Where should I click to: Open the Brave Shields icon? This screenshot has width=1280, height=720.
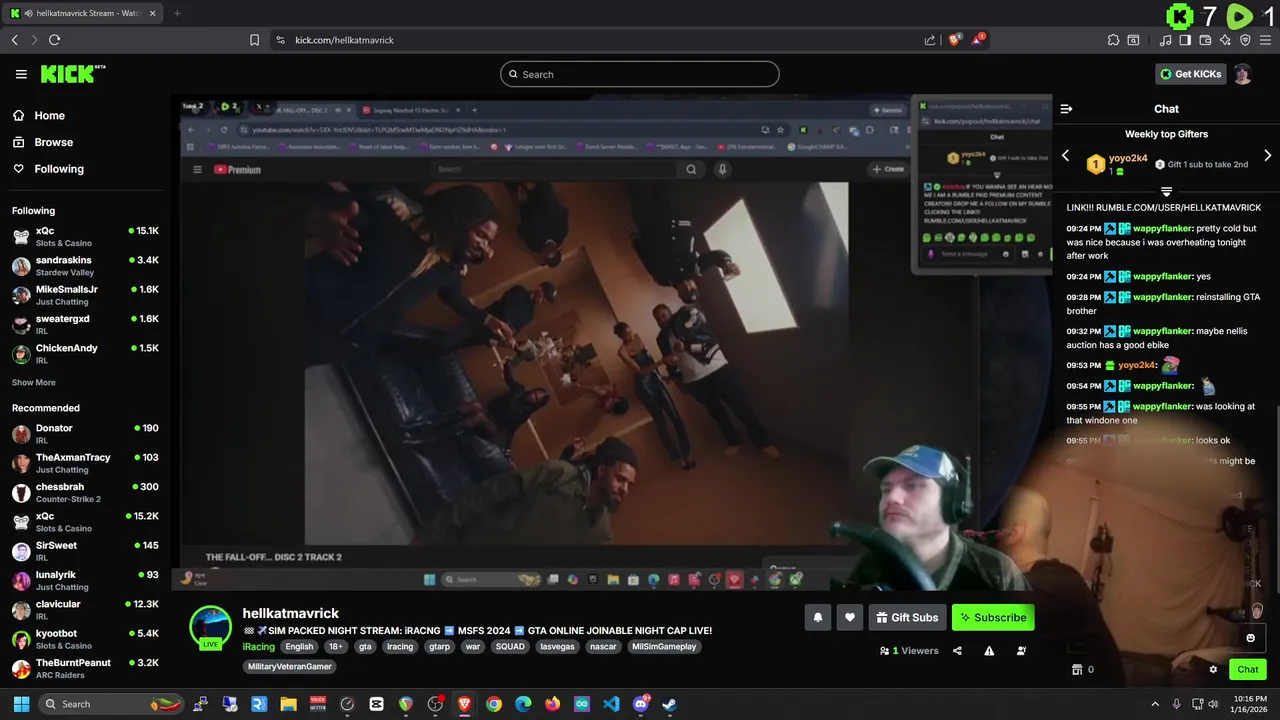pos(954,40)
